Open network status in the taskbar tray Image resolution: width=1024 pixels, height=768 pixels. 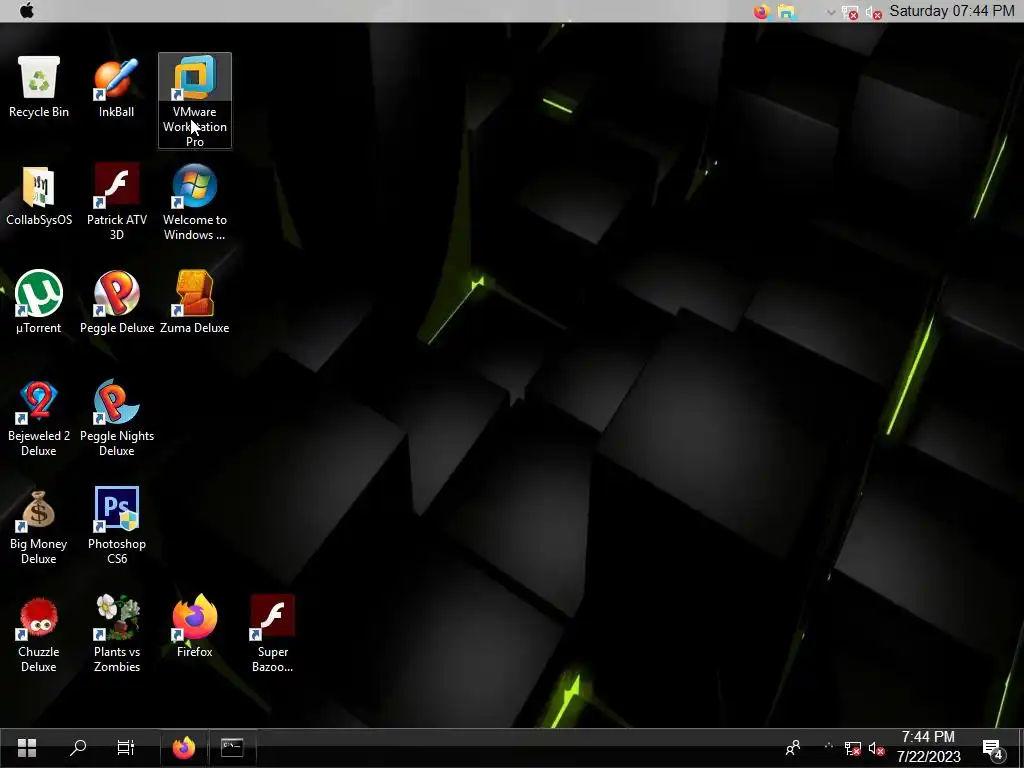coord(852,748)
